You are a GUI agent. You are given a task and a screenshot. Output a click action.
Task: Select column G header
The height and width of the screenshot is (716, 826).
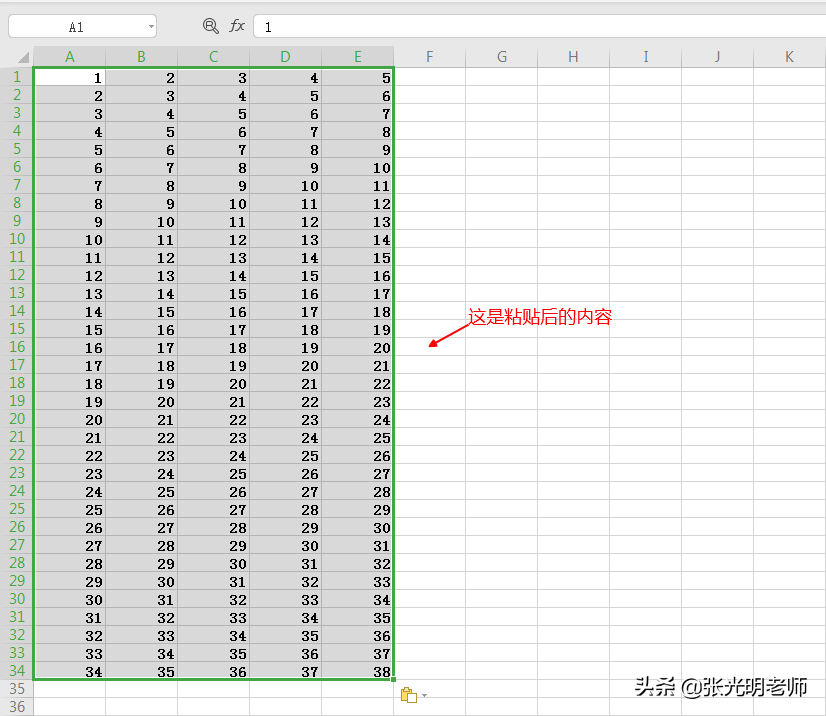(x=502, y=57)
